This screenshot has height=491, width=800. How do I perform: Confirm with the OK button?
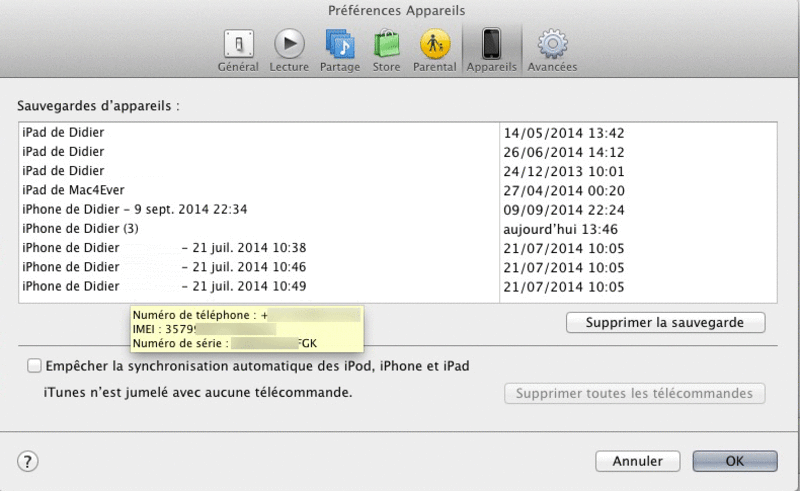(735, 461)
